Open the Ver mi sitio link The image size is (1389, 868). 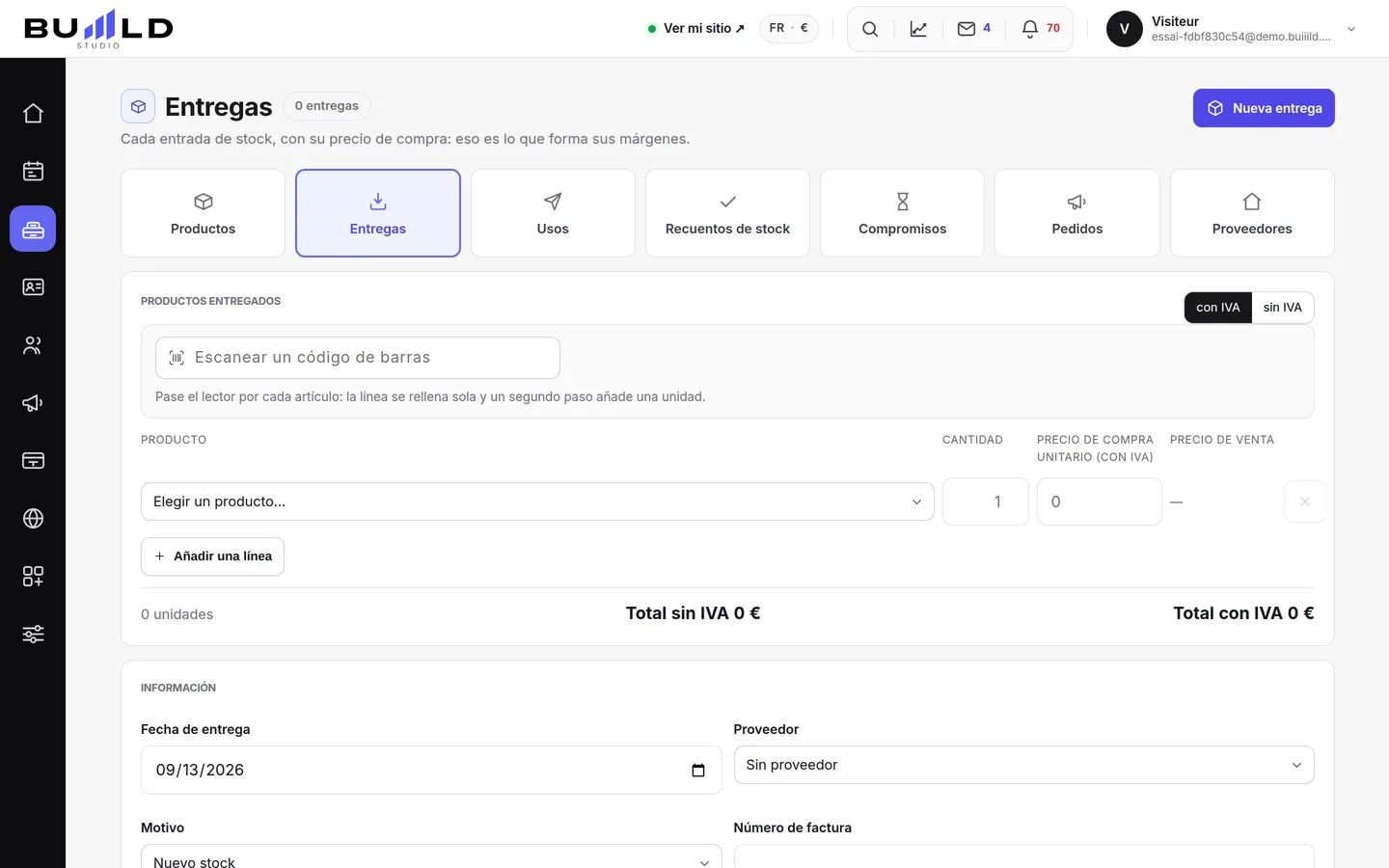tap(696, 29)
